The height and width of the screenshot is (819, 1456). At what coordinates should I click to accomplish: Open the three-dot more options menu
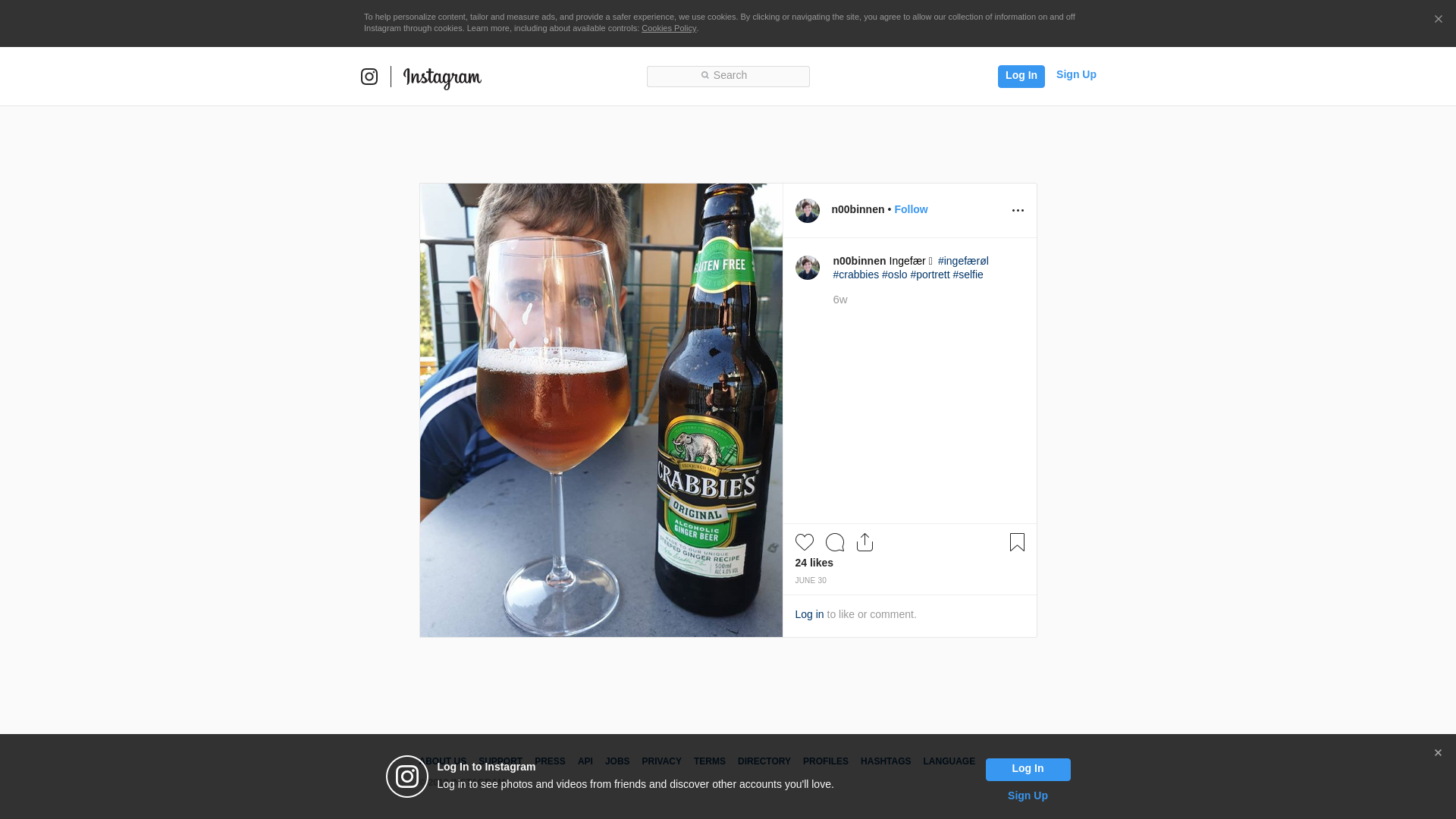click(x=1018, y=211)
